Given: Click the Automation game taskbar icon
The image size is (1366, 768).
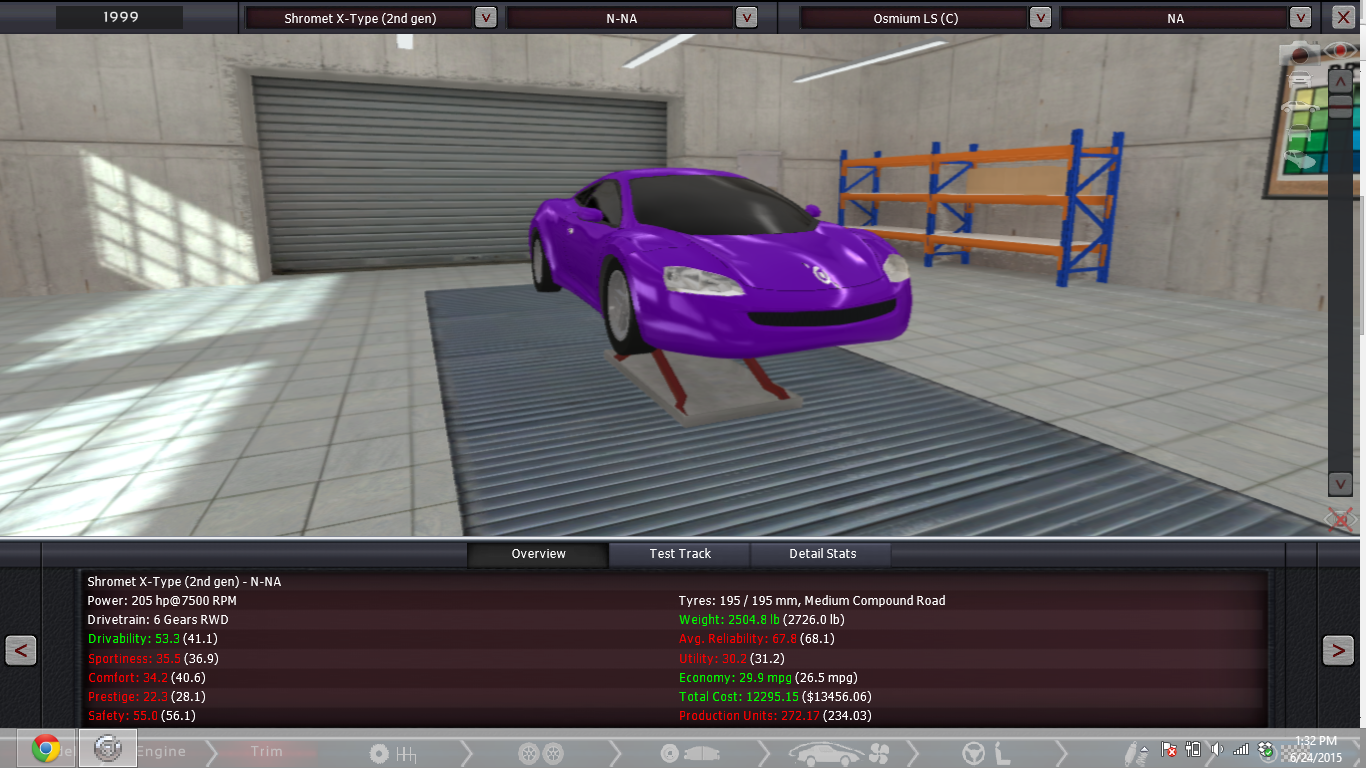Looking at the screenshot, I should point(107,749).
